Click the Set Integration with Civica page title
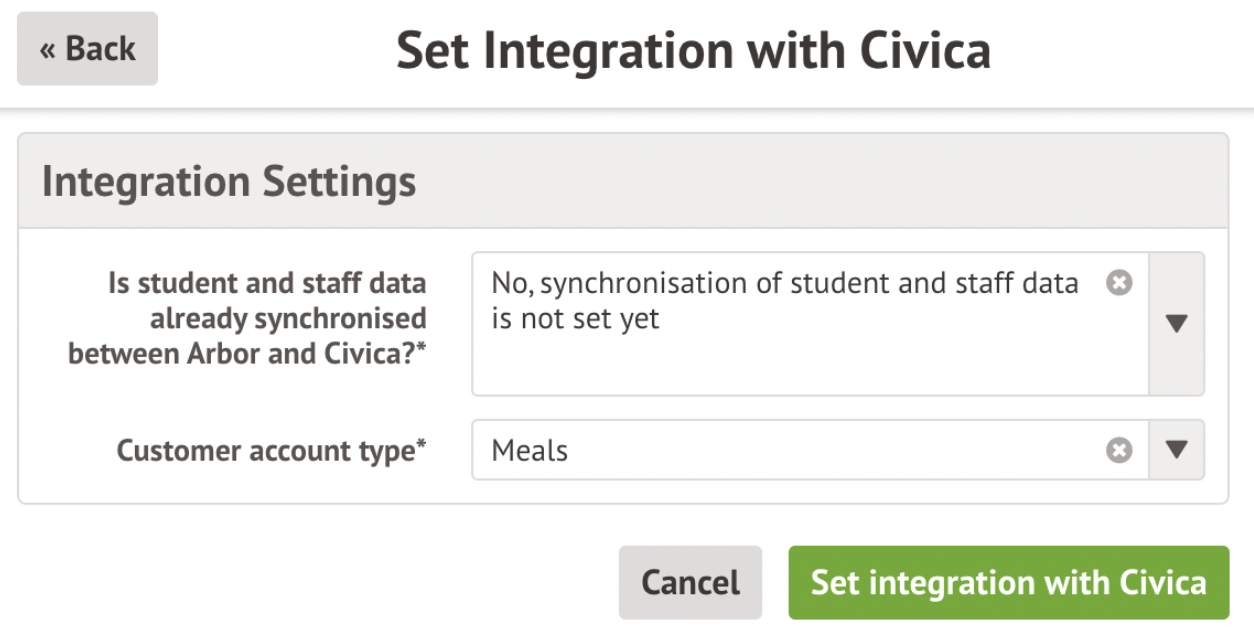 click(x=693, y=50)
